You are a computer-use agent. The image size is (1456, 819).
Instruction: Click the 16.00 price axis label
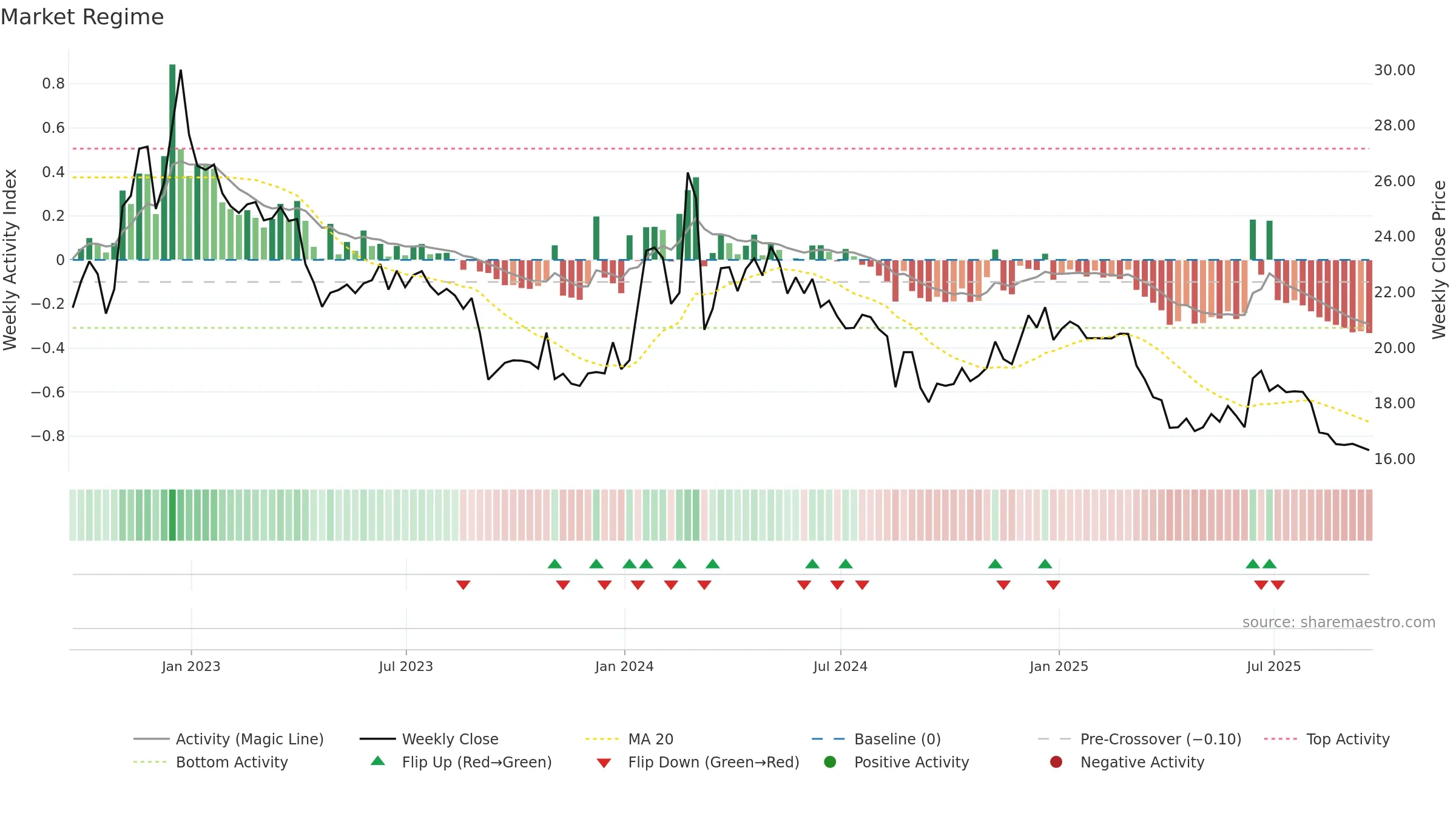(1395, 459)
